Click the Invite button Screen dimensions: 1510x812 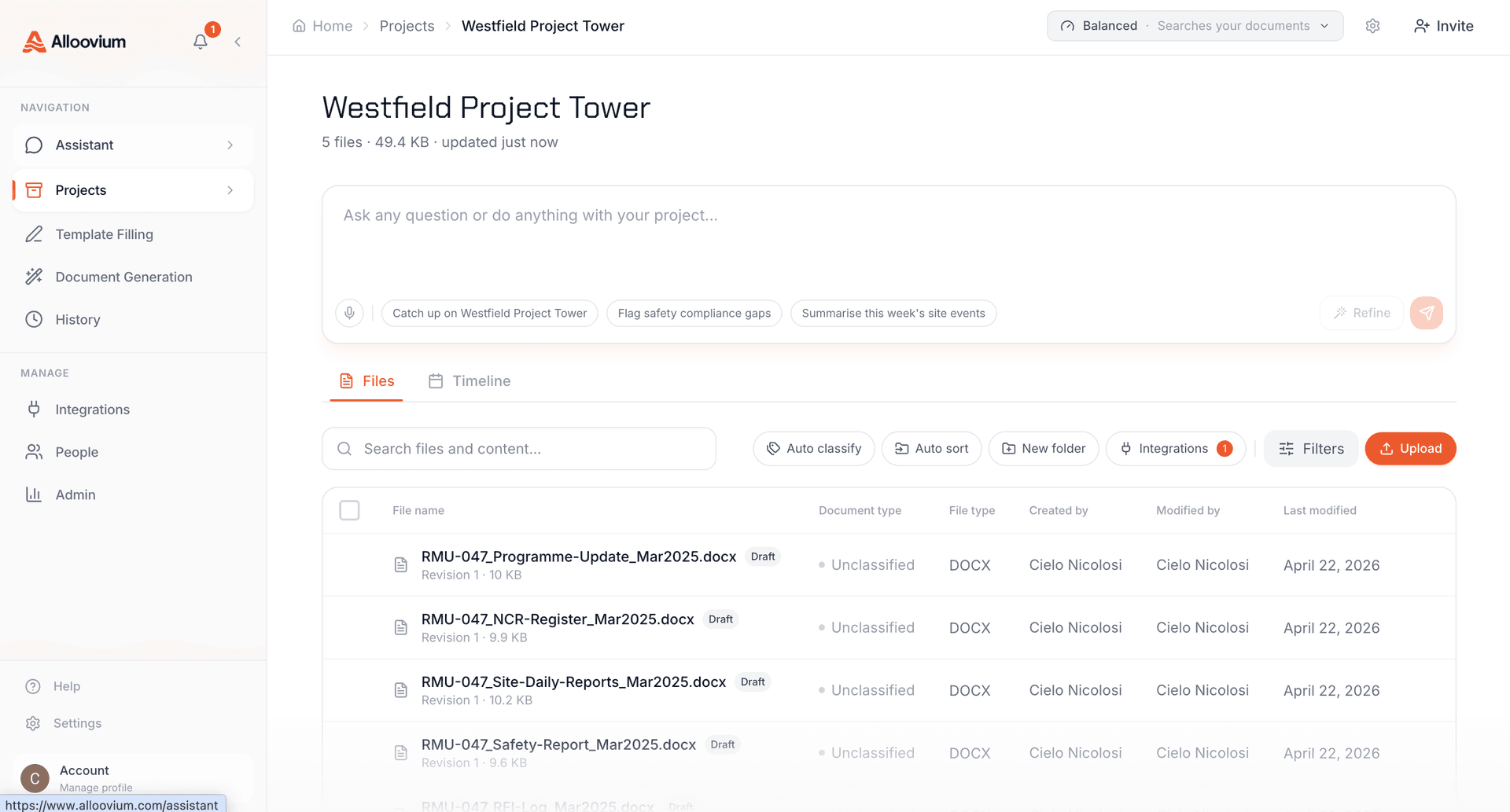(1443, 26)
